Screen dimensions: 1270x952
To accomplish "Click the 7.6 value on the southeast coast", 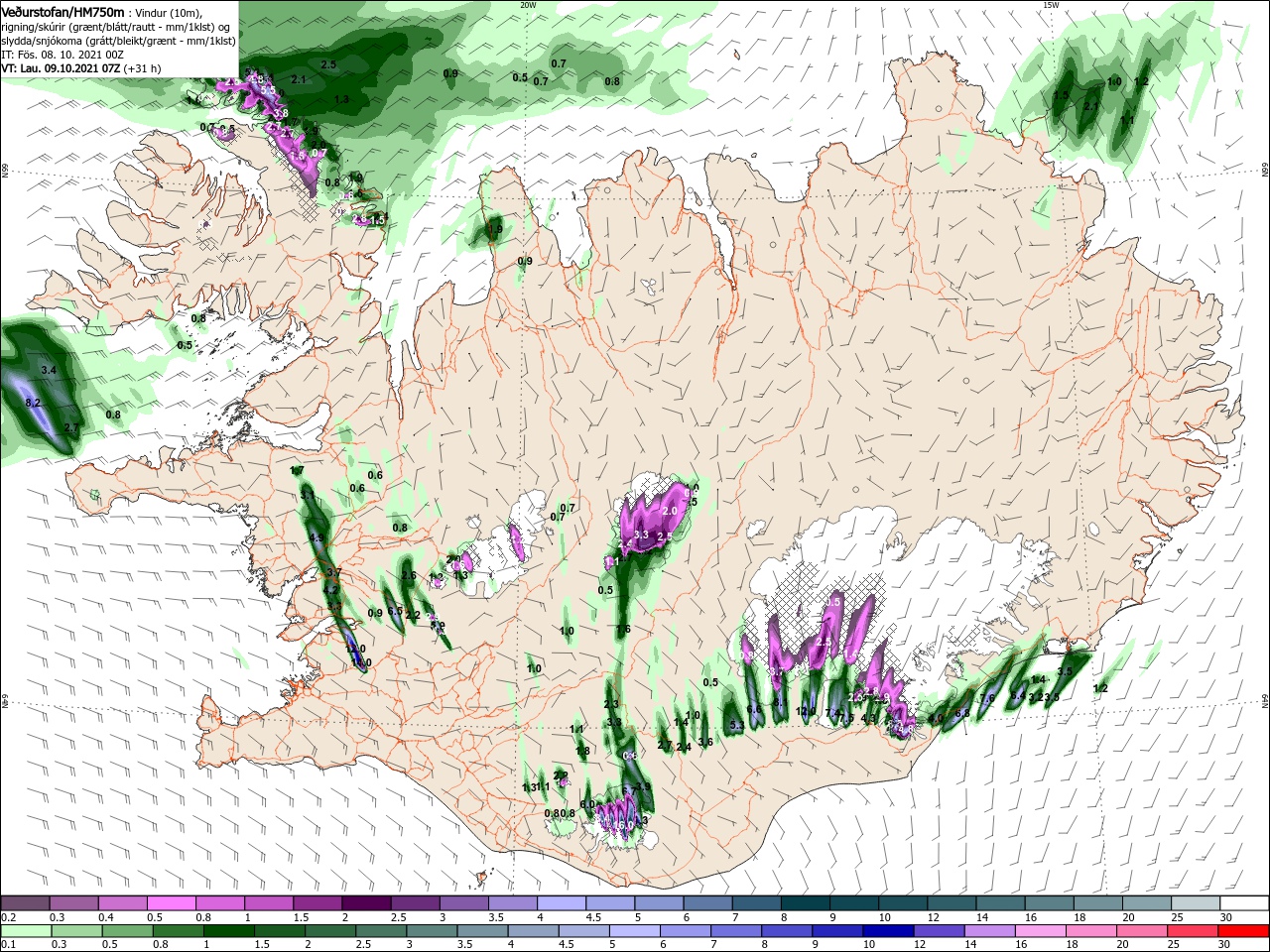I will coord(986,699).
